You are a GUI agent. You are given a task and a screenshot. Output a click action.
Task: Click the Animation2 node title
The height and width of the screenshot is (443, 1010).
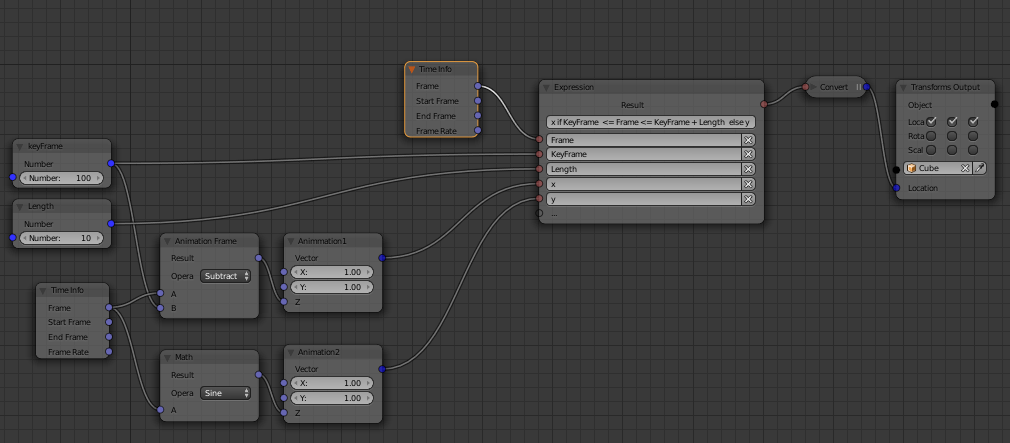(318, 352)
